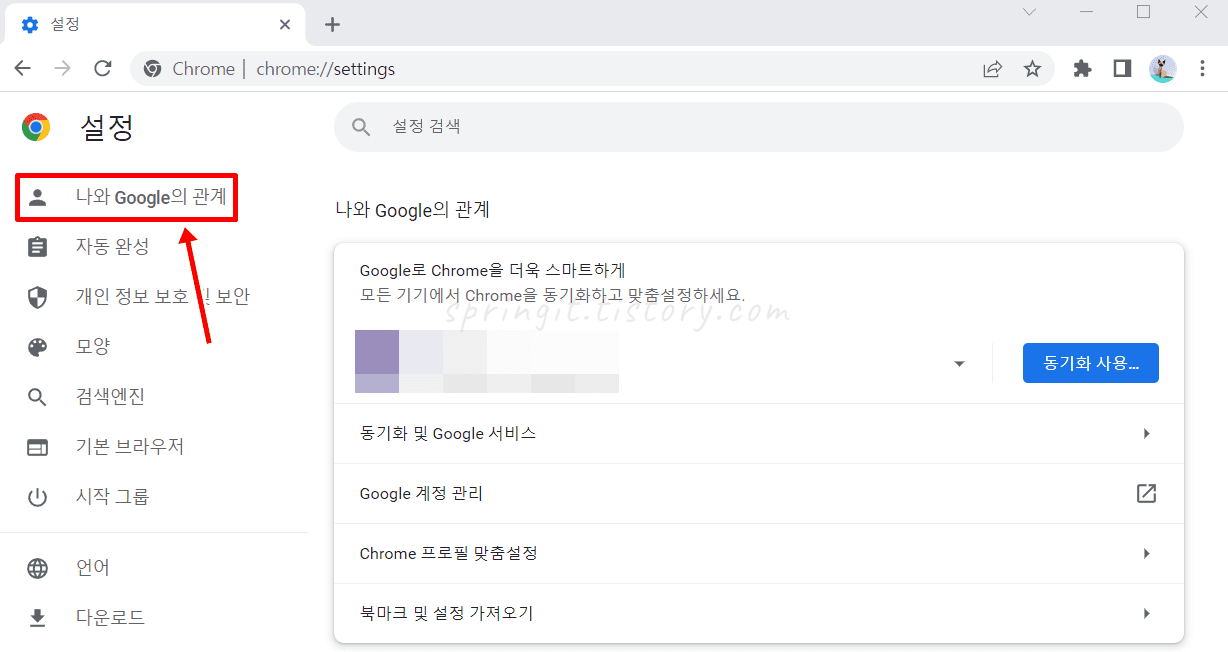Toggle the side panel icon
This screenshot has height=652, width=1228.
1122,69
